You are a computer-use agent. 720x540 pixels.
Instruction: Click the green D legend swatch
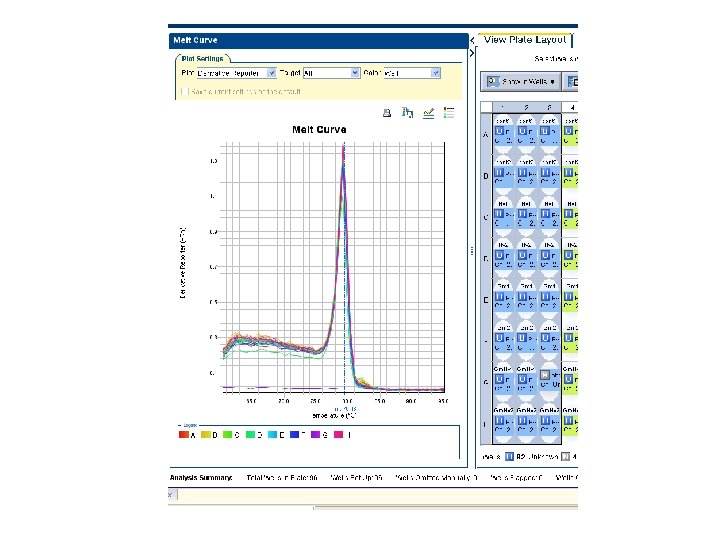coord(250,434)
